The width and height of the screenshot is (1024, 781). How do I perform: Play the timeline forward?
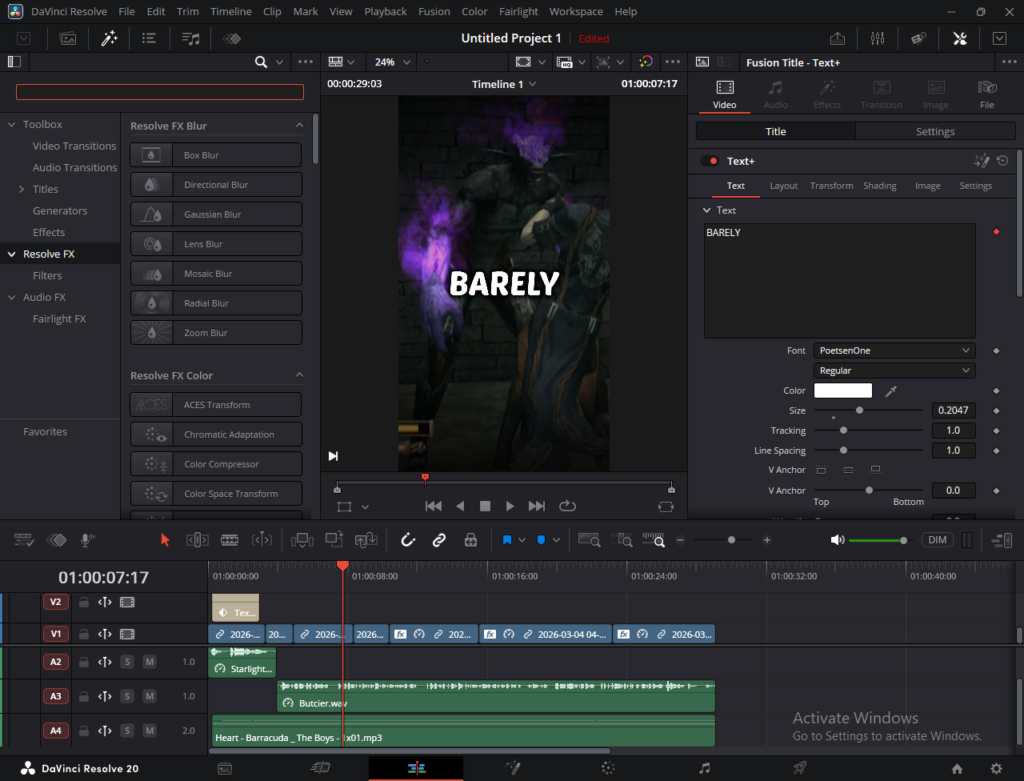tap(510, 506)
